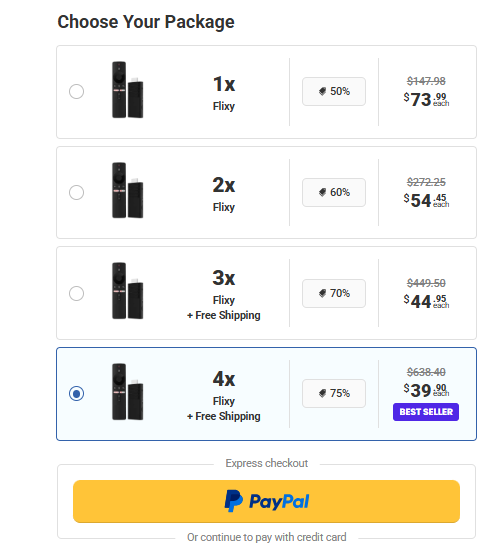Click the 3x package product image
Image resolution: width=497 pixels, height=553 pixels.
coord(127,291)
